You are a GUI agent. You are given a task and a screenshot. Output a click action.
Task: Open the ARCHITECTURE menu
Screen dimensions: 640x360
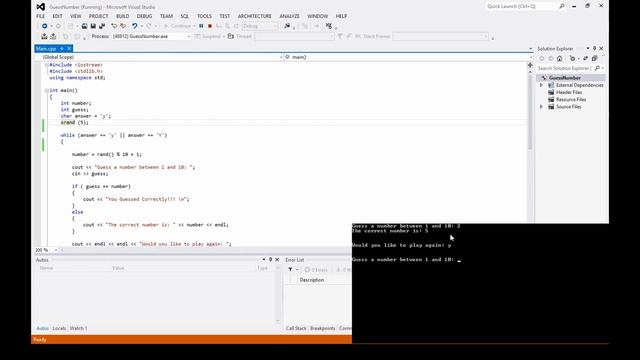pyautogui.click(x=254, y=16)
